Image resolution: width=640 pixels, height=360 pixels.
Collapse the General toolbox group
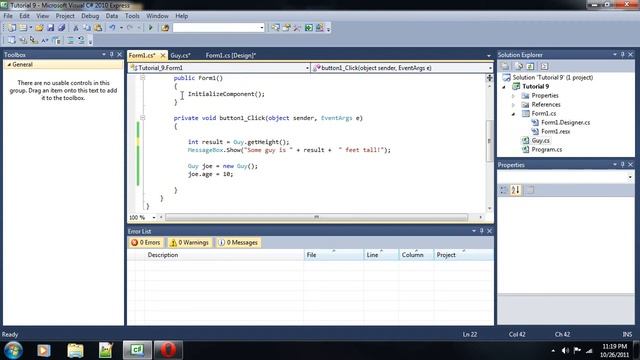coord(9,64)
